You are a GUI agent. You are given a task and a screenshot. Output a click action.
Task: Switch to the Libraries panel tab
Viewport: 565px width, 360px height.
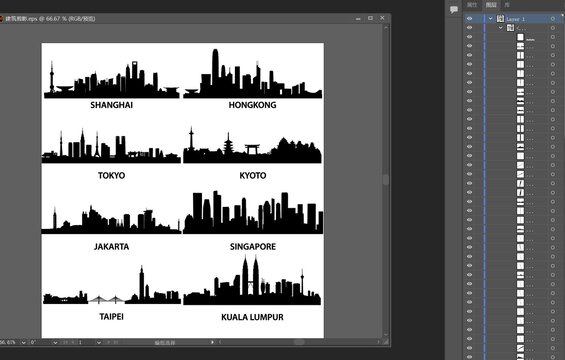point(507,5)
